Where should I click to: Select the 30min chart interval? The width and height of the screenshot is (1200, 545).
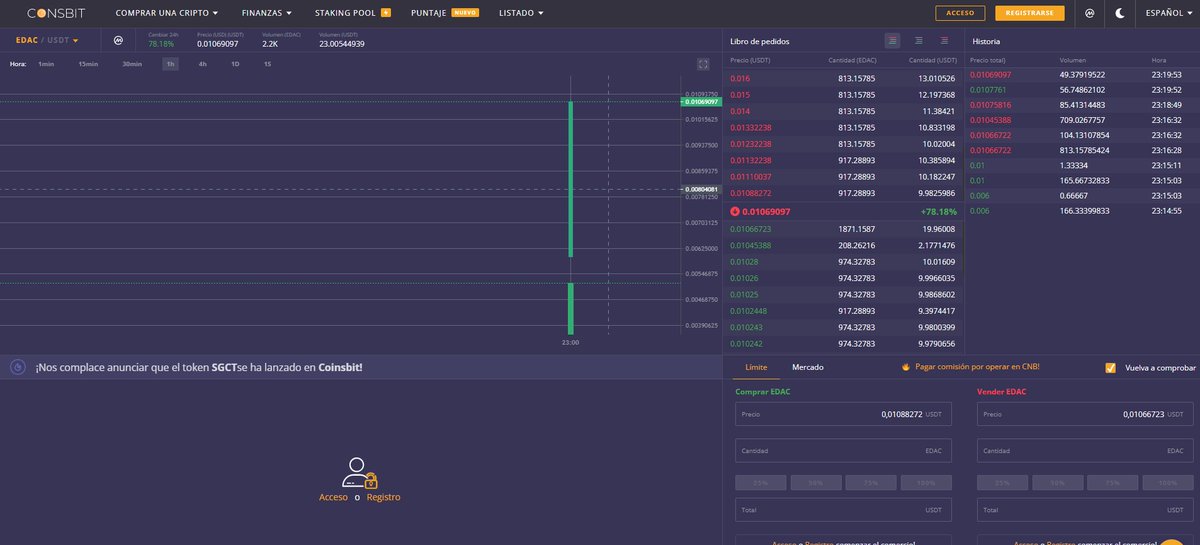[x=132, y=64]
